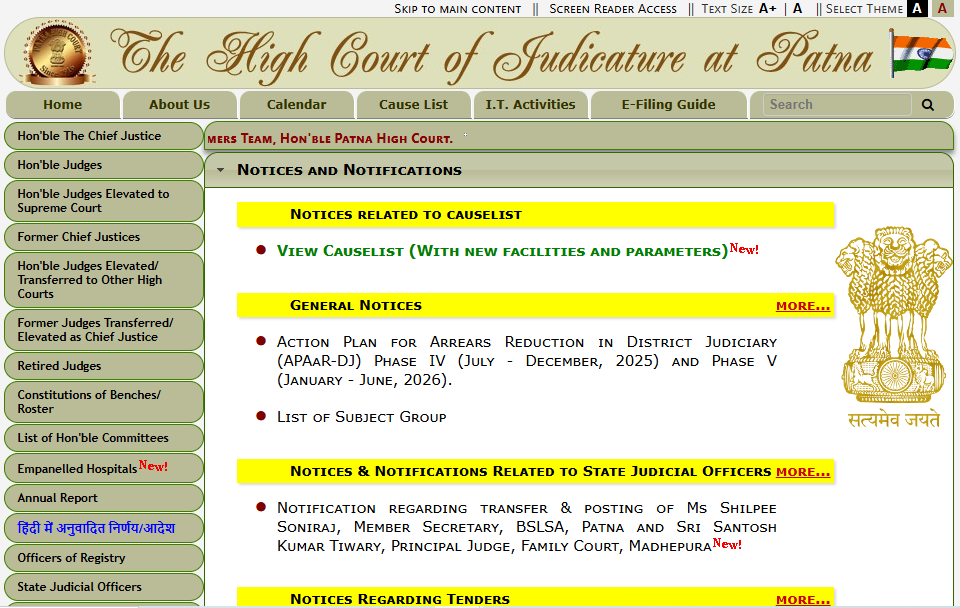The image size is (960, 608).
Task: Click the national emblem Satyameva Jayate image
Action: (894, 328)
